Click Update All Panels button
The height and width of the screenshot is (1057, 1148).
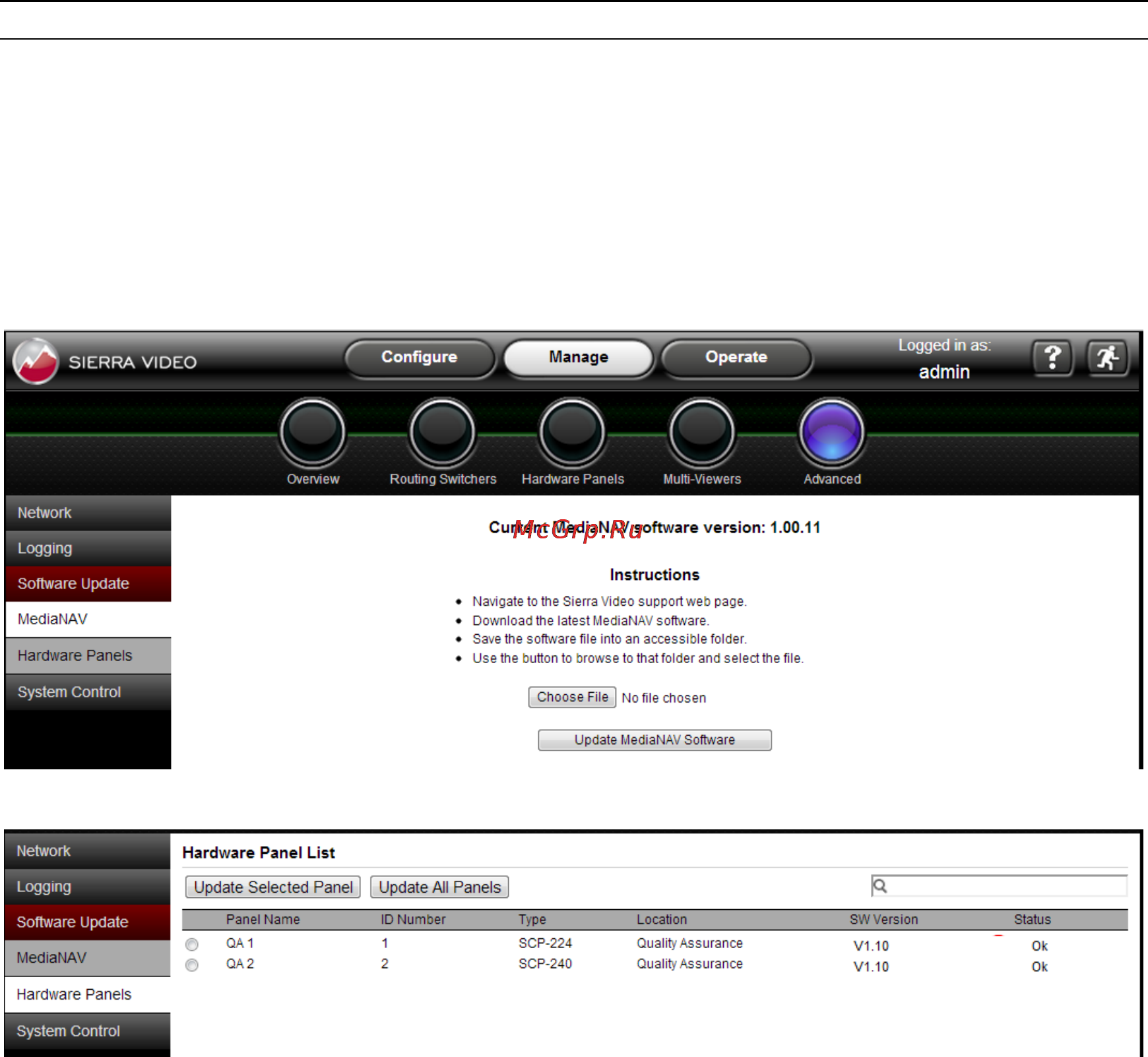(439, 887)
